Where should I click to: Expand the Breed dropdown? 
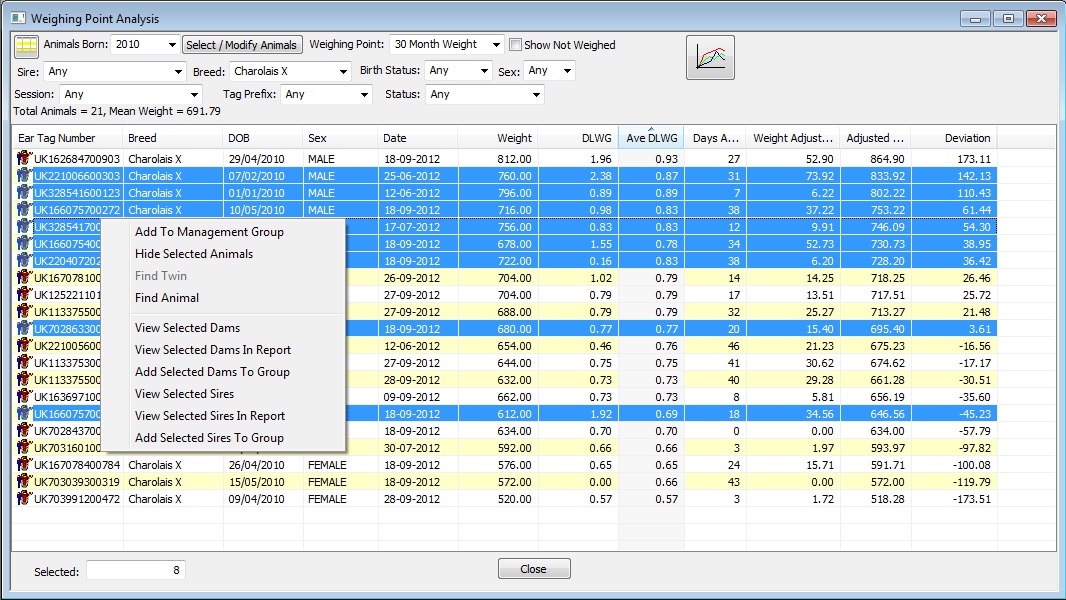343,71
